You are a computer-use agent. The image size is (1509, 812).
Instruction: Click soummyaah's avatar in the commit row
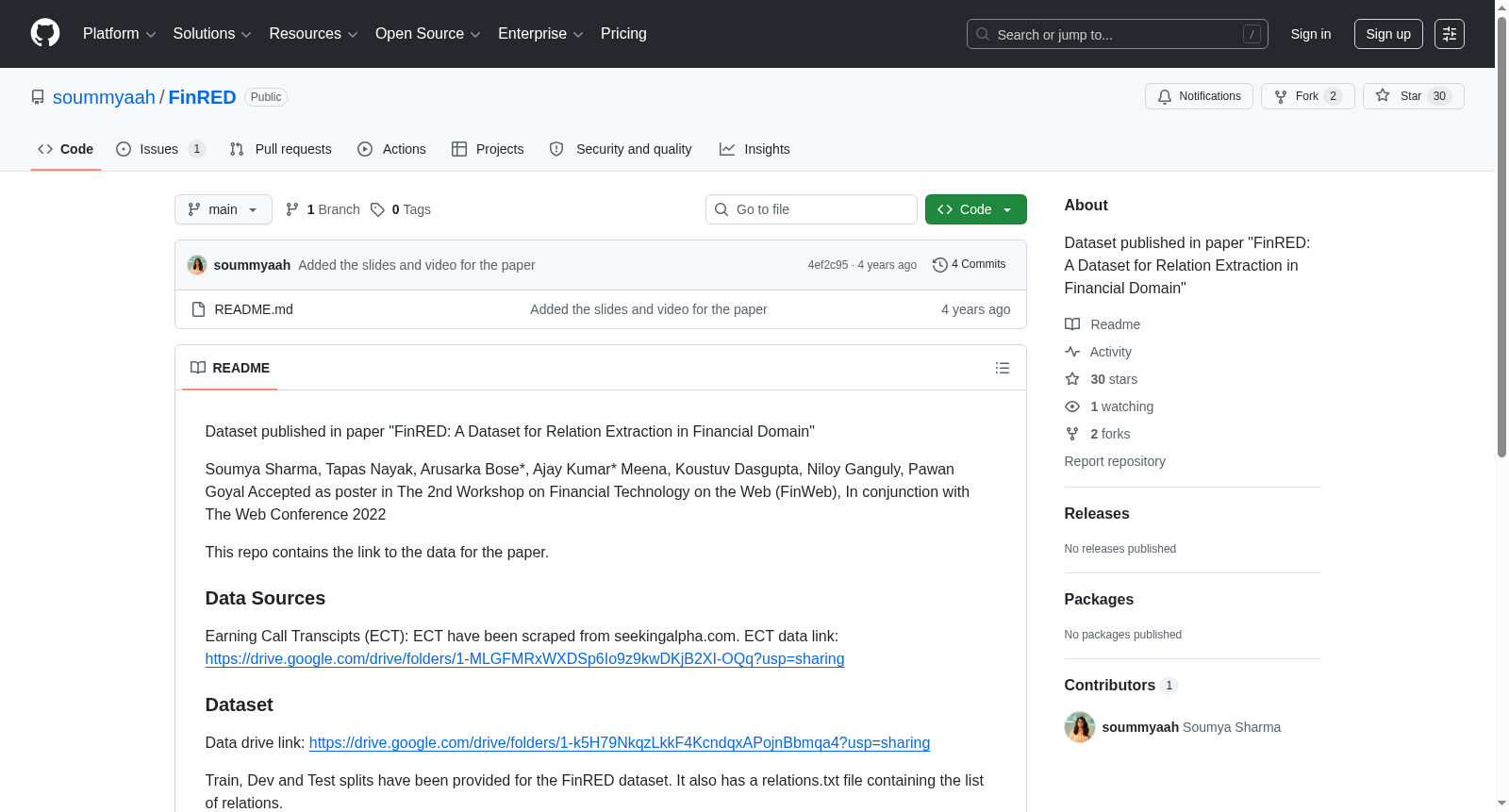pos(197,265)
